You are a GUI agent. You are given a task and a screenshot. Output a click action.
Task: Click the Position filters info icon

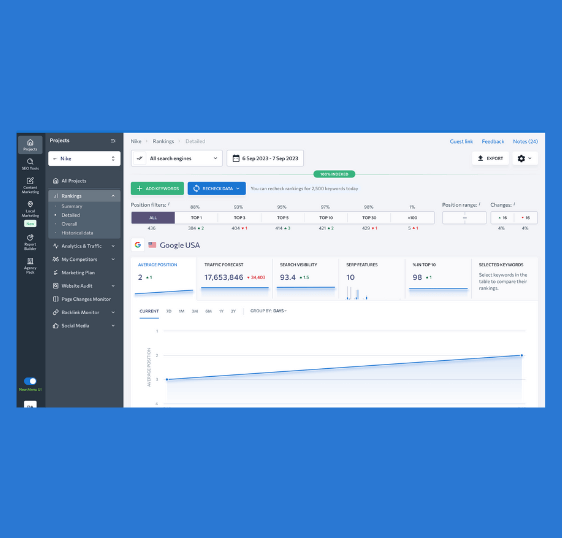pos(169,204)
